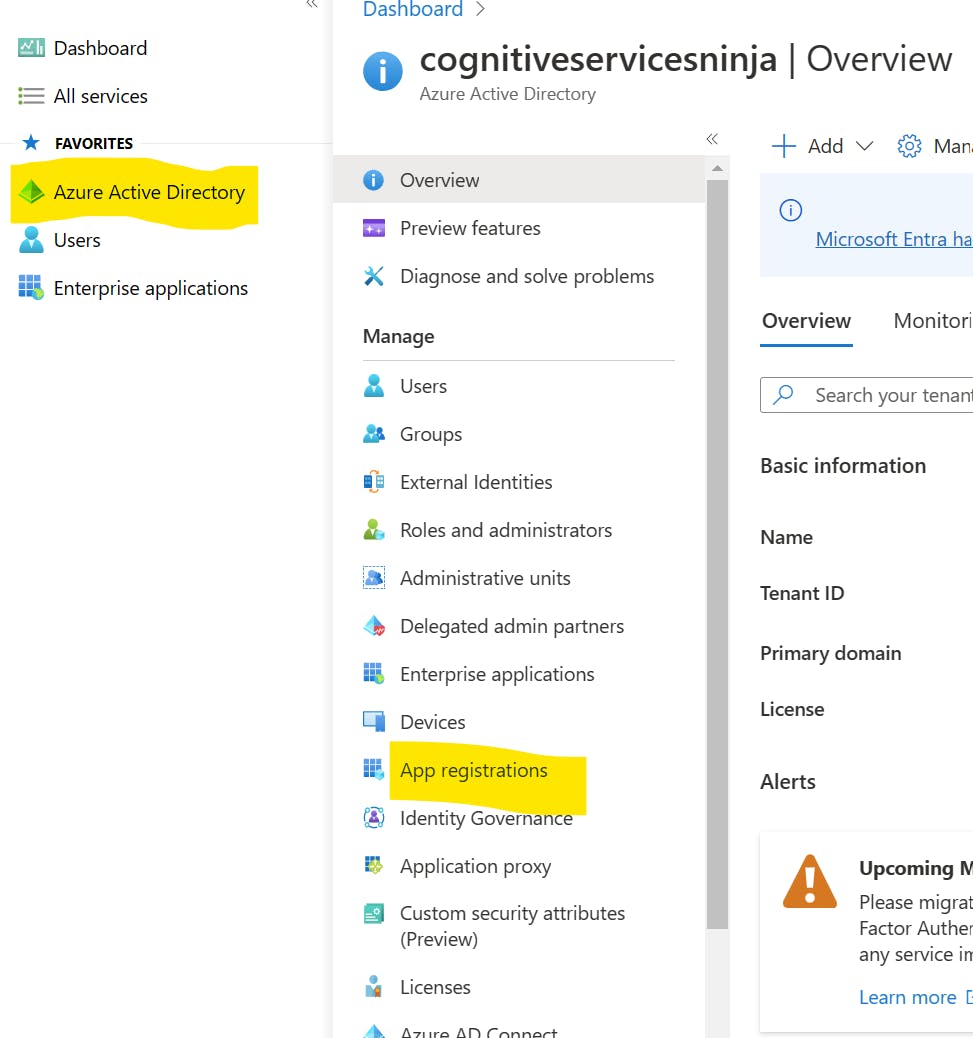973x1038 pixels.
Task: Collapse the left portal sidebar chevron
Action: tap(311, 4)
